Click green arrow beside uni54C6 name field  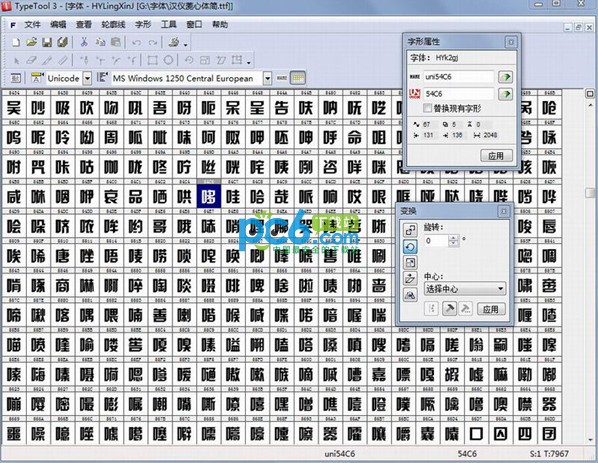click(x=505, y=77)
